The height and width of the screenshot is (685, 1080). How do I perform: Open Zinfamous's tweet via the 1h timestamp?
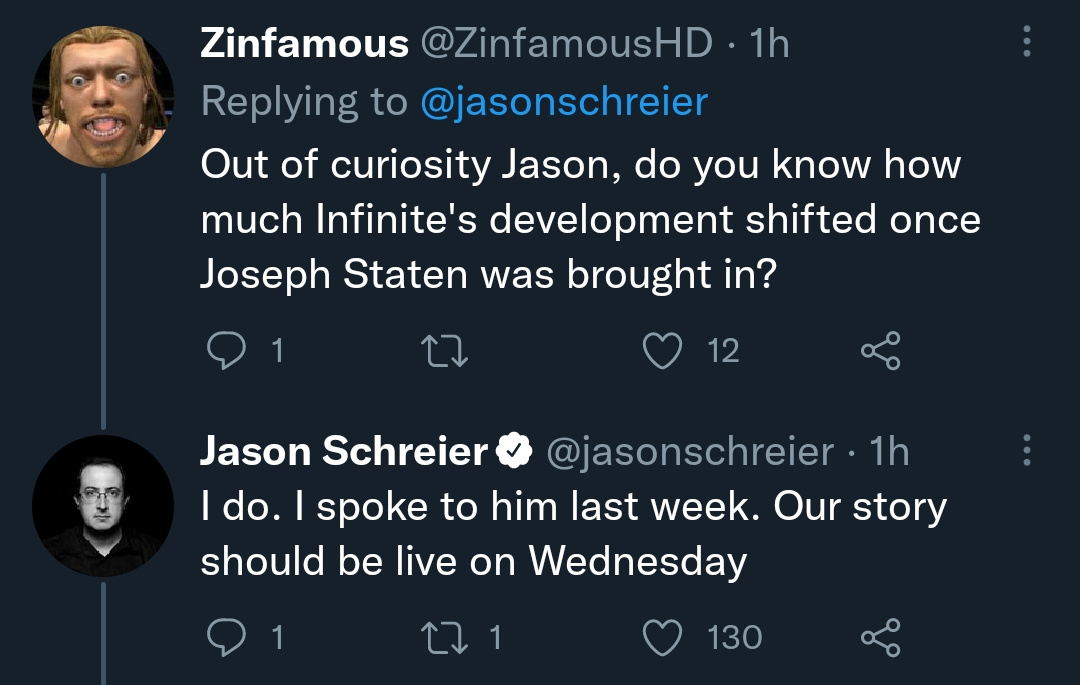pos(769,43)
